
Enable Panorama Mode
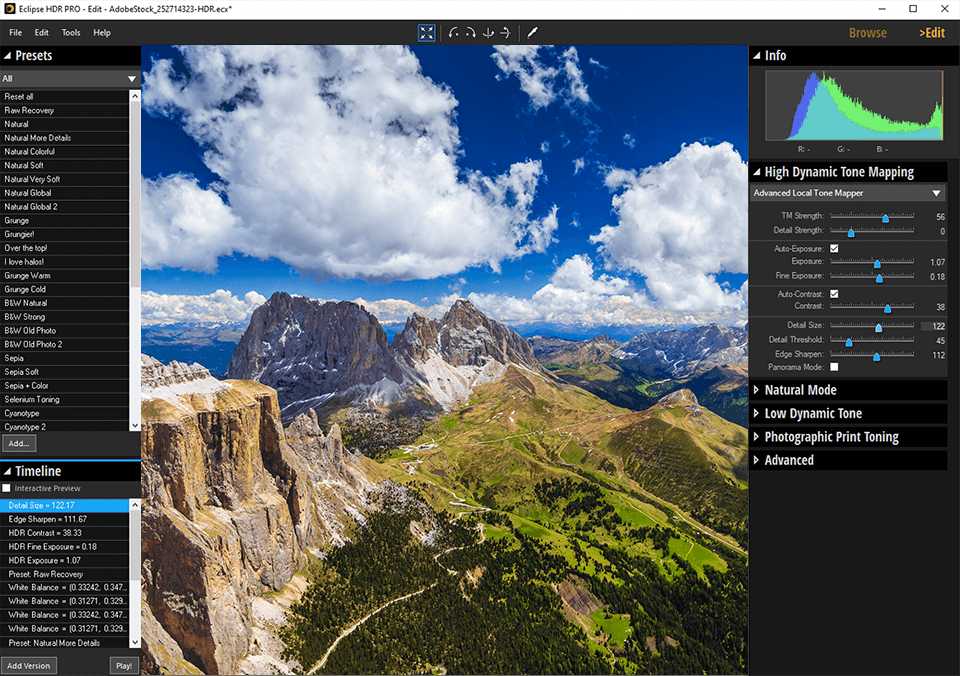[834, 366]
